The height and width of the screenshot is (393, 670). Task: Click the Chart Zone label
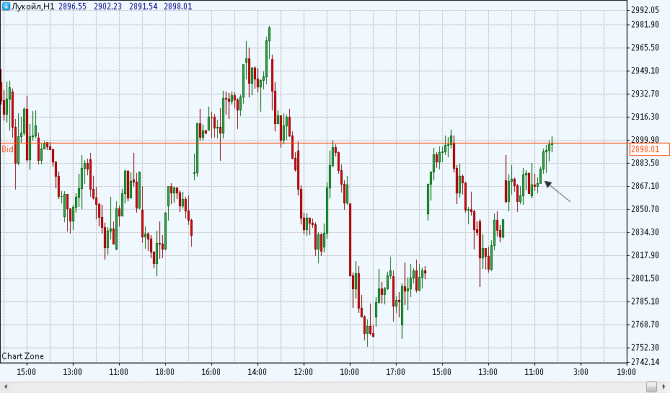[23, 356]
